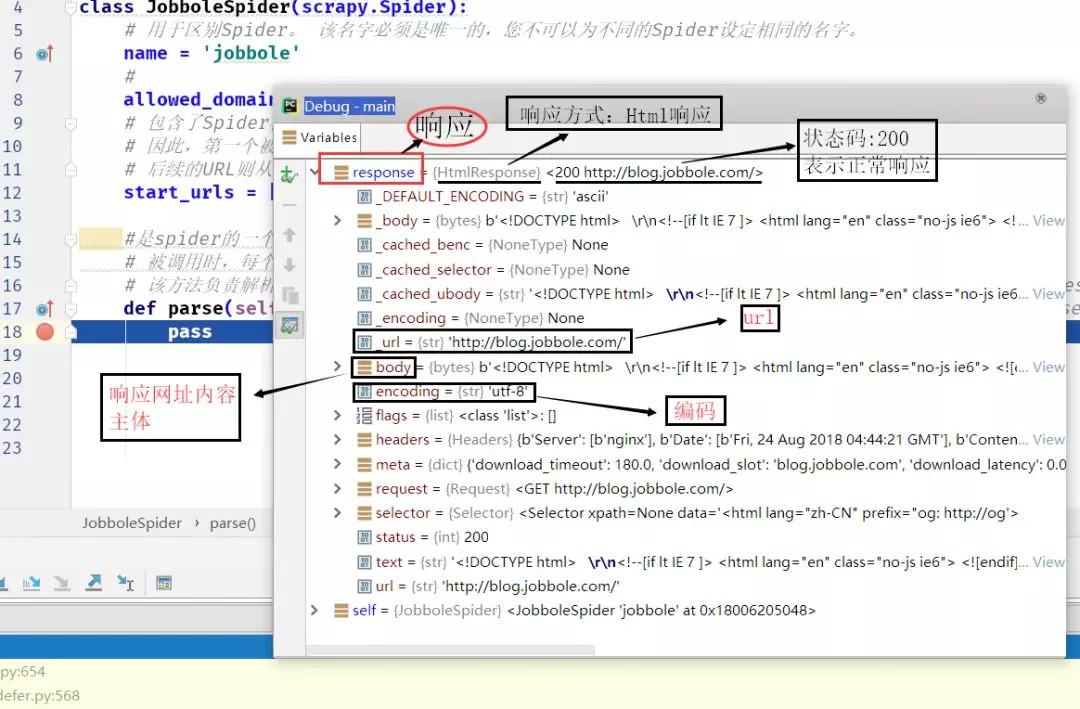
Task: Click the PyCharm logo in Debug popup title
Action: (290, 106)
